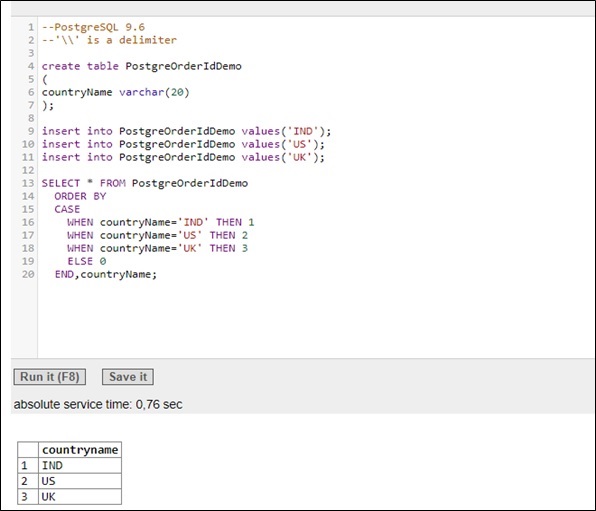Click the insert statement with value 'UK'
This screenshot has width=596, height=511.
(183, 157)
